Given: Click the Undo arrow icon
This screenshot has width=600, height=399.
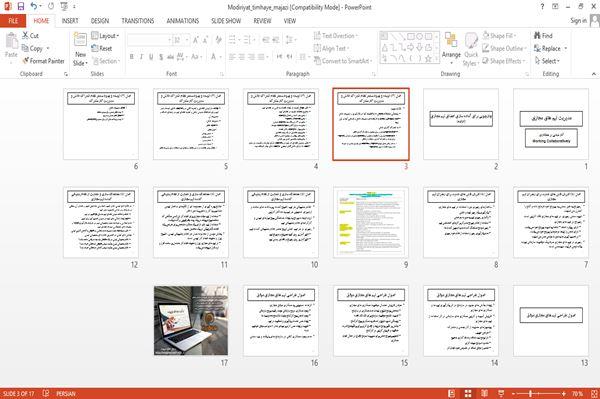Looking at the screenshot, I should coord(34,7).
